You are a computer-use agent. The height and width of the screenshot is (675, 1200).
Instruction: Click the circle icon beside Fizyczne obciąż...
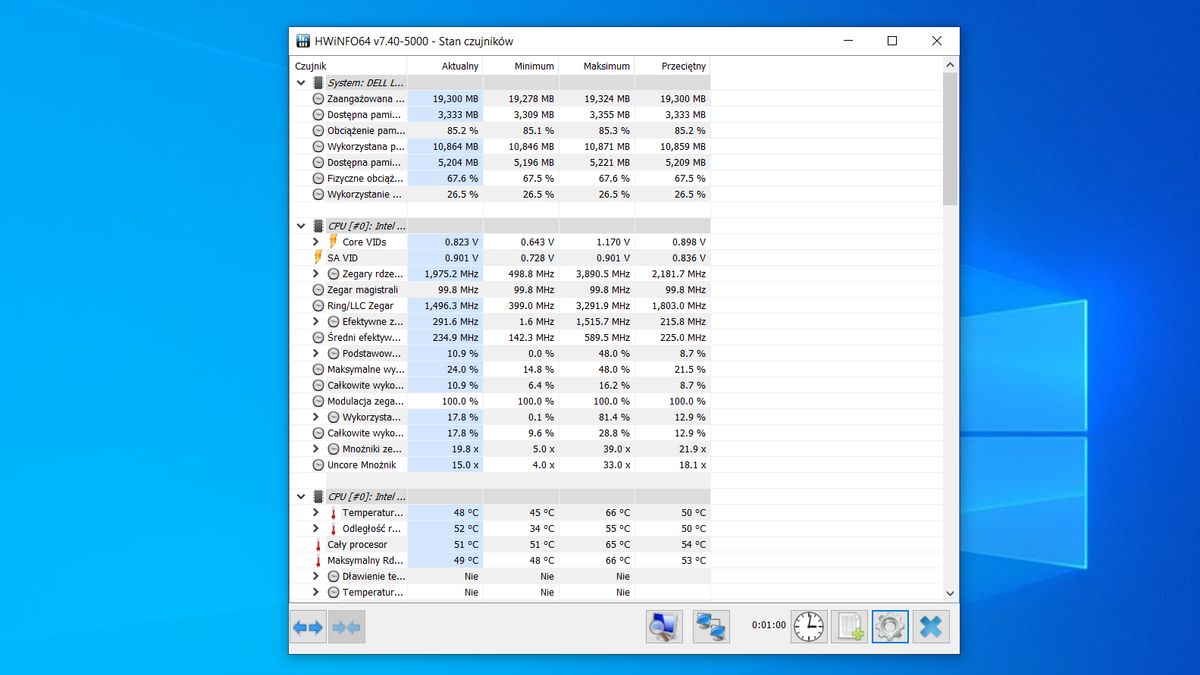pyautogui.click(x=319, y=178)
